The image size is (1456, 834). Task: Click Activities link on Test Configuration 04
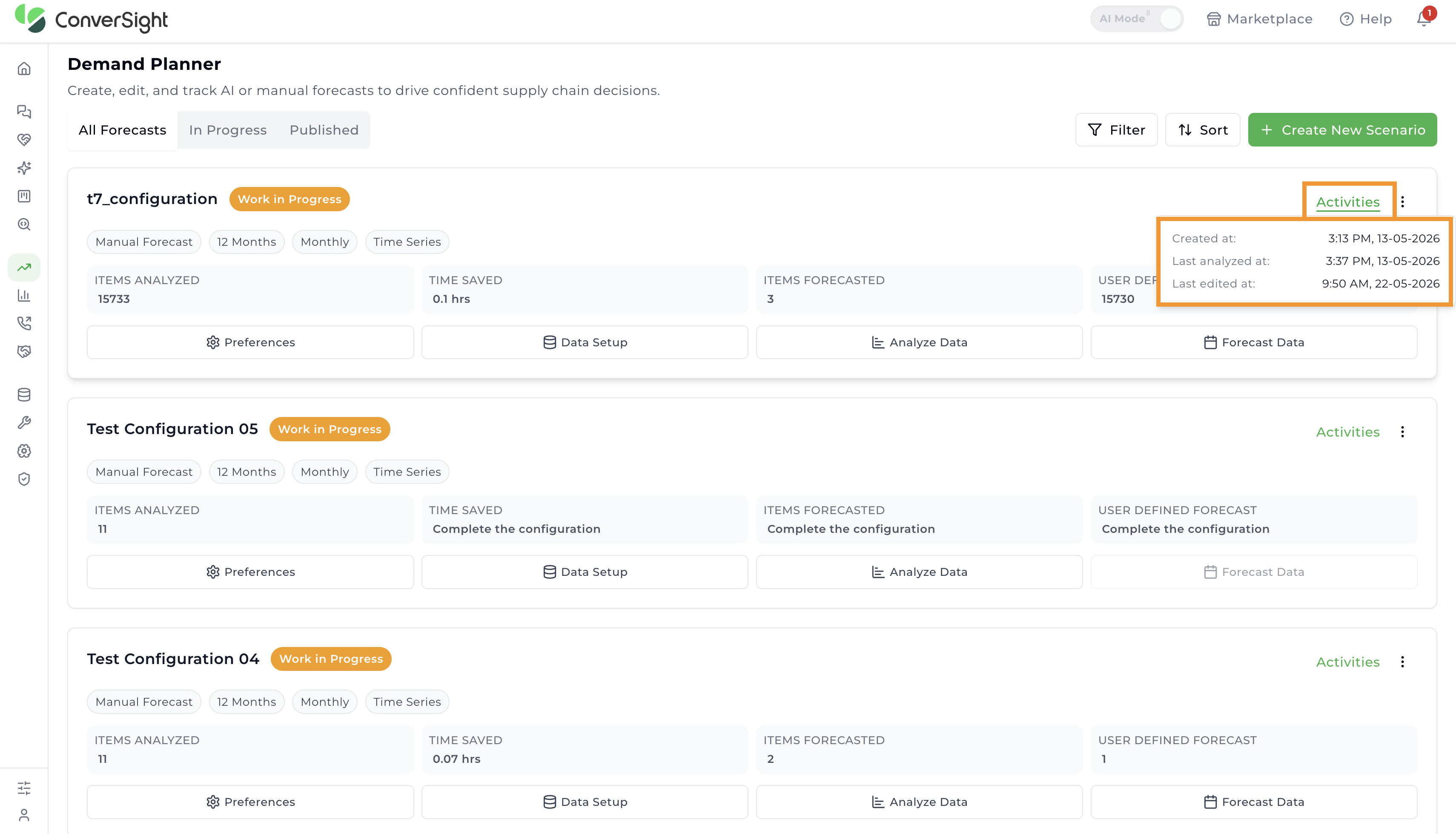(1348, 661)
